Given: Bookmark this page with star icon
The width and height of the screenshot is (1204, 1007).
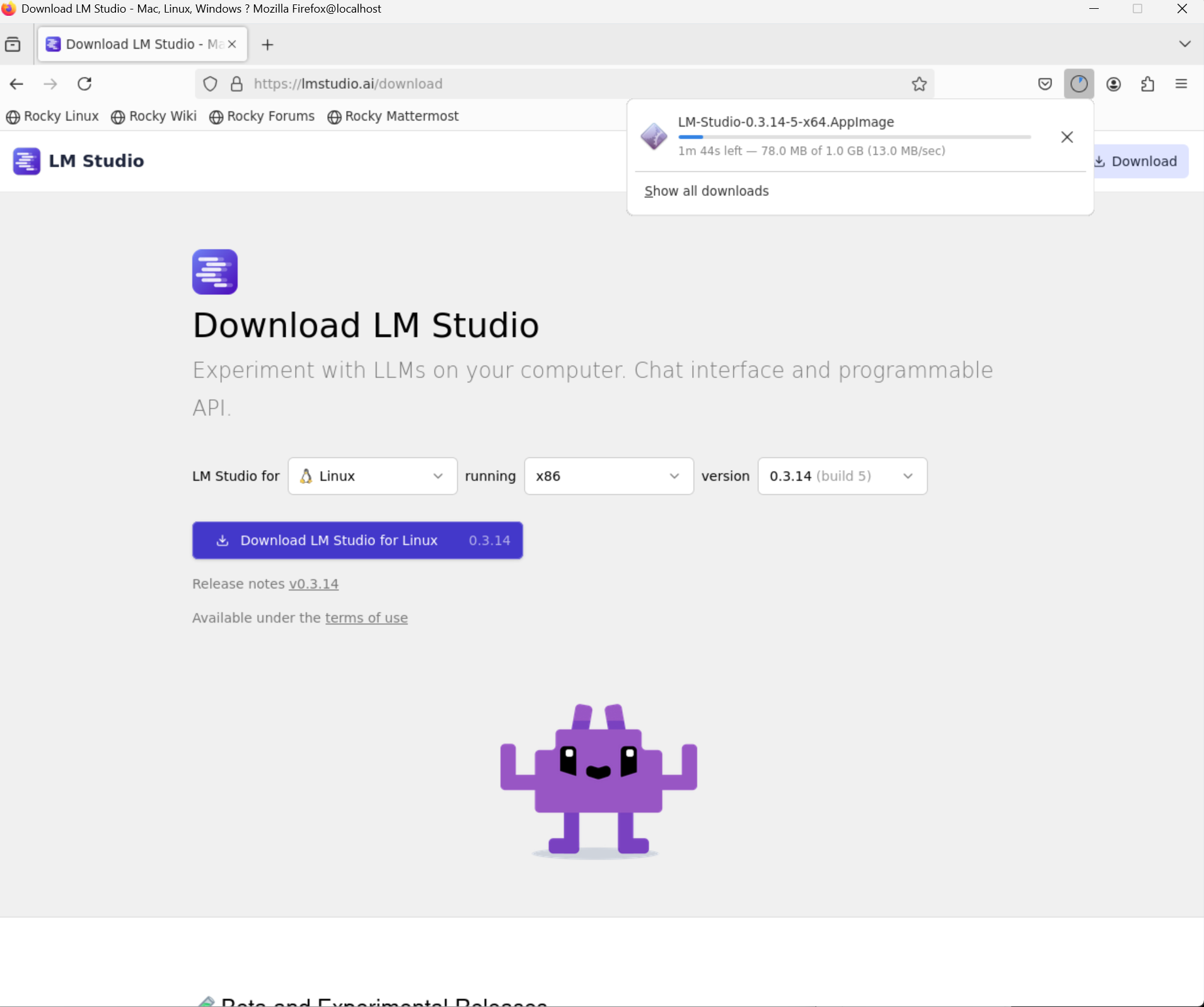Looking at the screenshot, I should click(x=919, y=84).
